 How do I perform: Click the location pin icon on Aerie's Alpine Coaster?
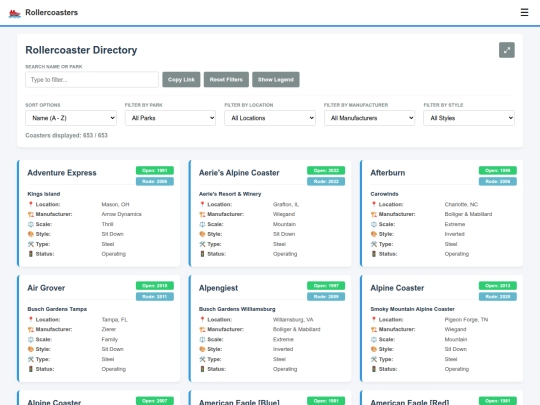point(202,204)
